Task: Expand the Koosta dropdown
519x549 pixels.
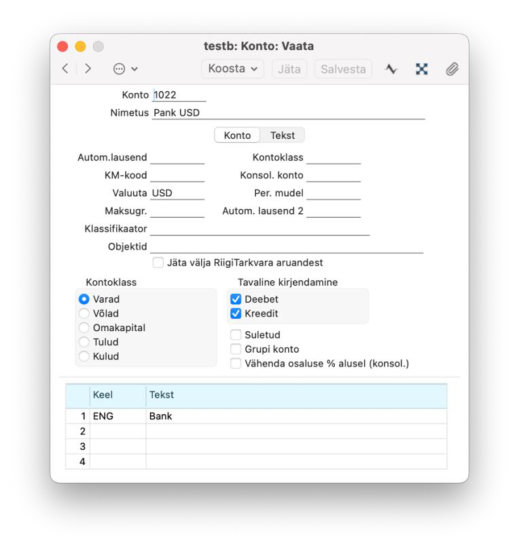Action: pyautogui.click(x=233, y=69)
